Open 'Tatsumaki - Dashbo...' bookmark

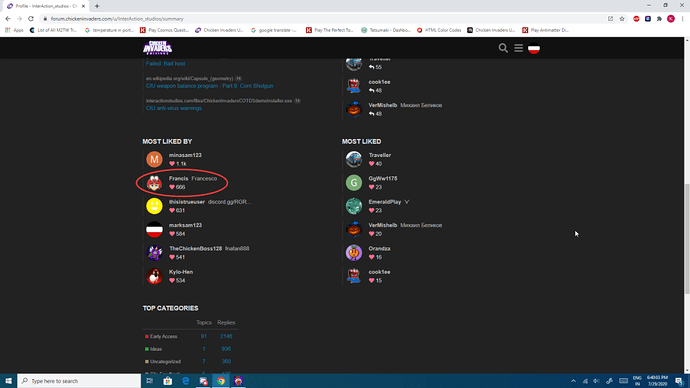click(385, 30)
